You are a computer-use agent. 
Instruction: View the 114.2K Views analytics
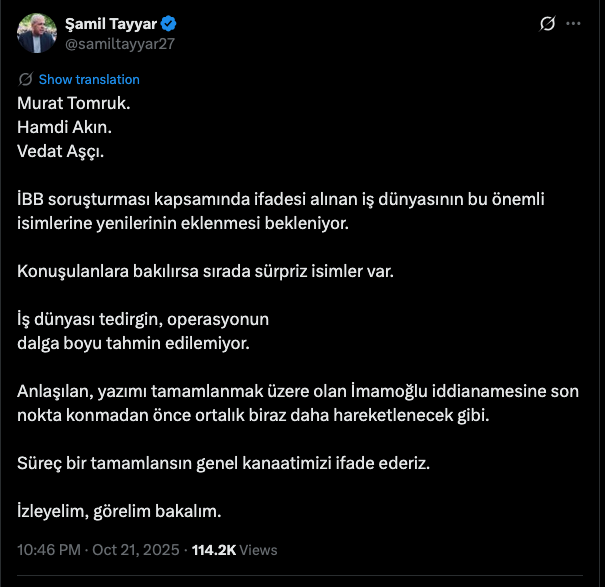235,549
